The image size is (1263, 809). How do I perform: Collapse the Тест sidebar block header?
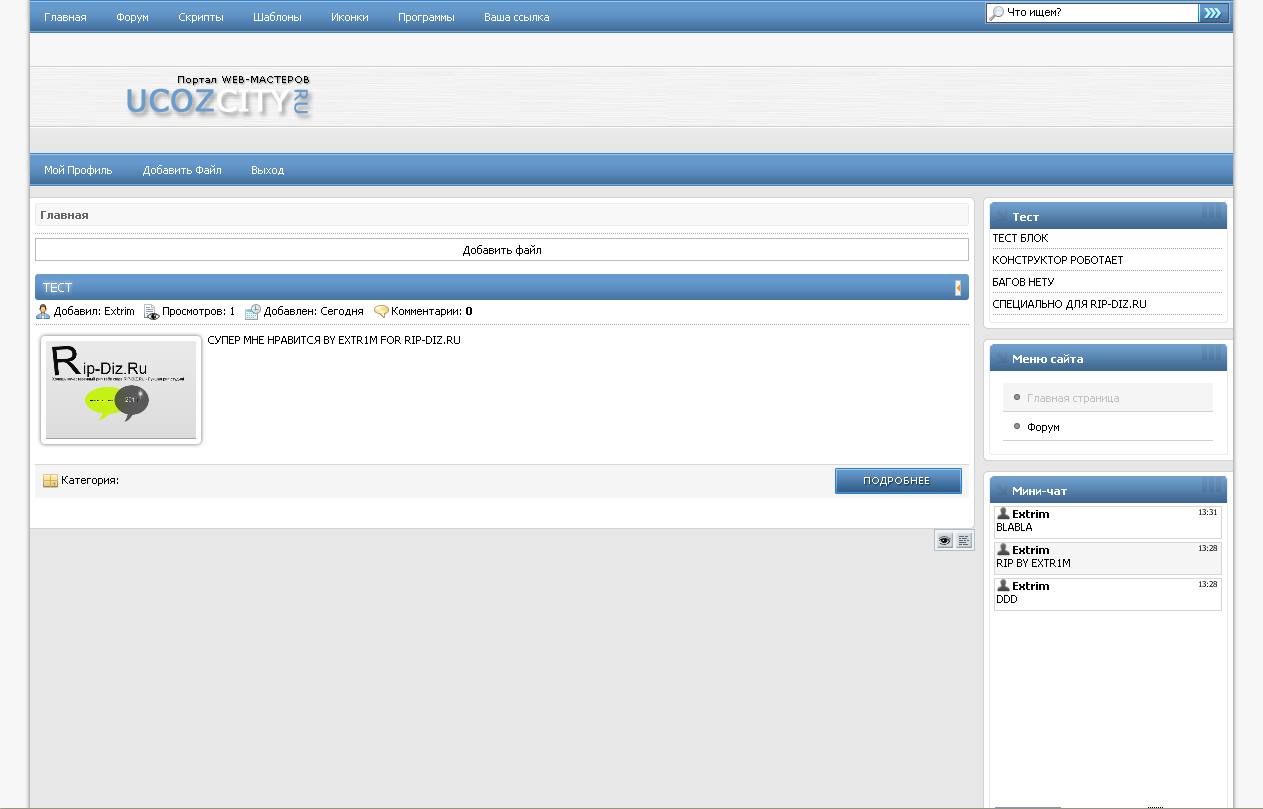pos(1210,213)
